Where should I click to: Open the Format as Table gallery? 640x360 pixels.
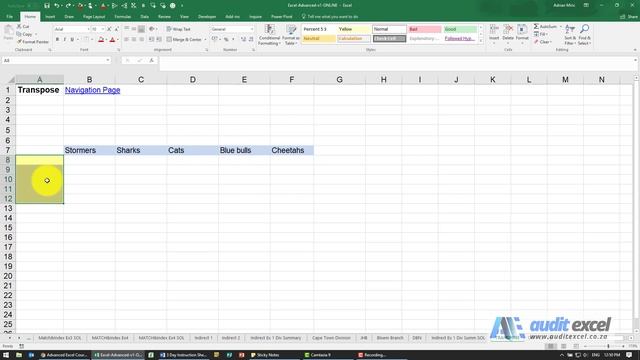point(291,35)
